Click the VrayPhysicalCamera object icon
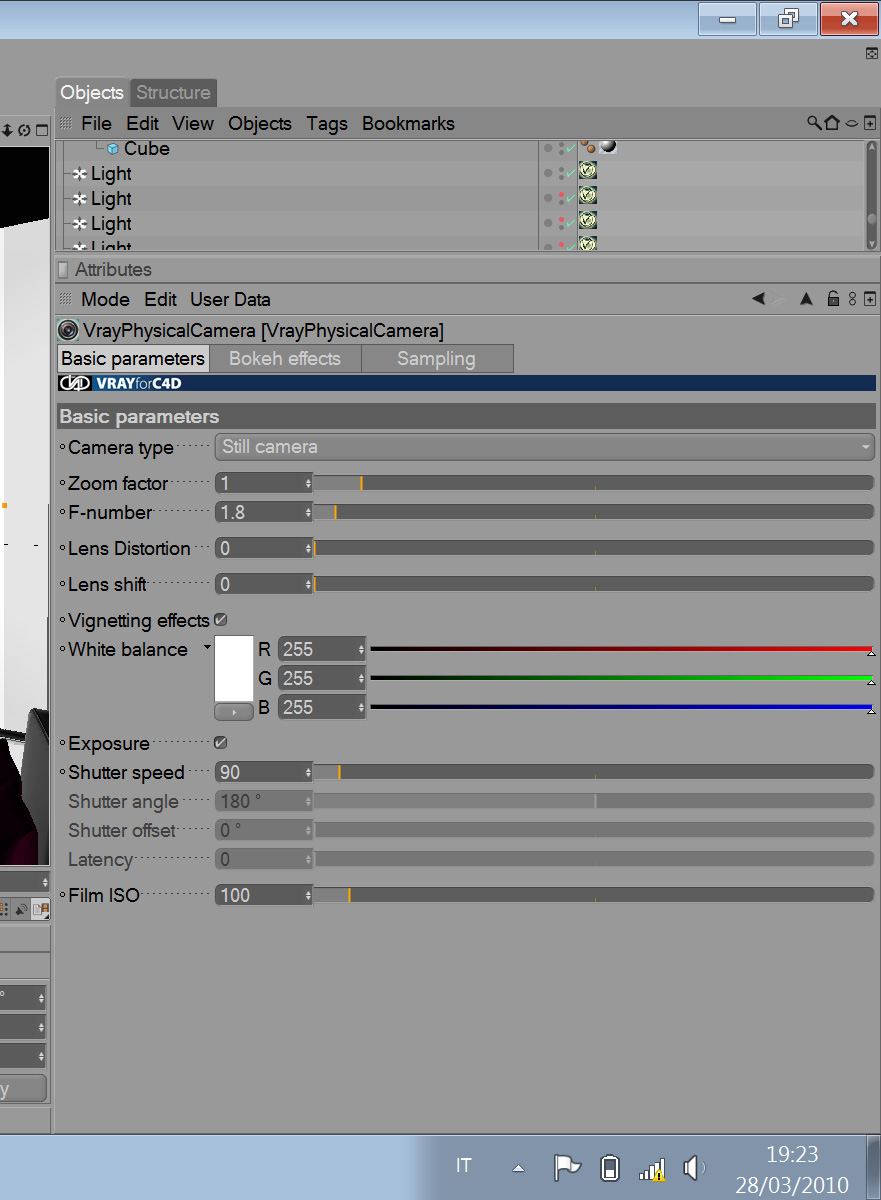The height and width of the screenshot is (1200, 881). pos(68,331)
